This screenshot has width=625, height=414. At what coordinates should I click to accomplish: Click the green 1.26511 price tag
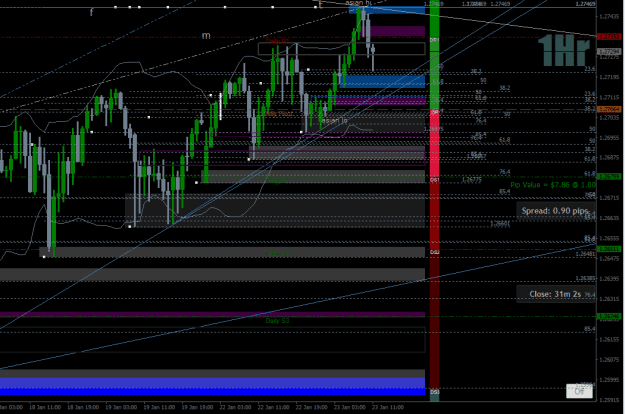609,249
